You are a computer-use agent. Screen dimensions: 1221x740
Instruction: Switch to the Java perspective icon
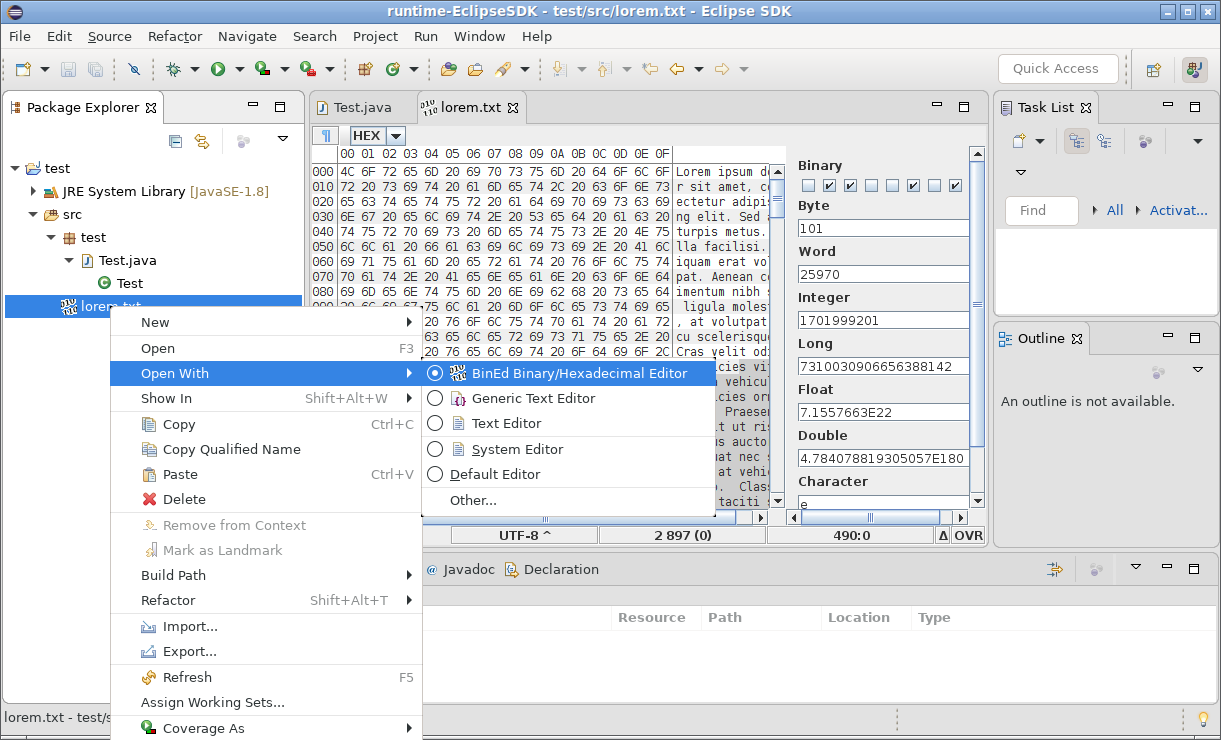coord(1194,69)
